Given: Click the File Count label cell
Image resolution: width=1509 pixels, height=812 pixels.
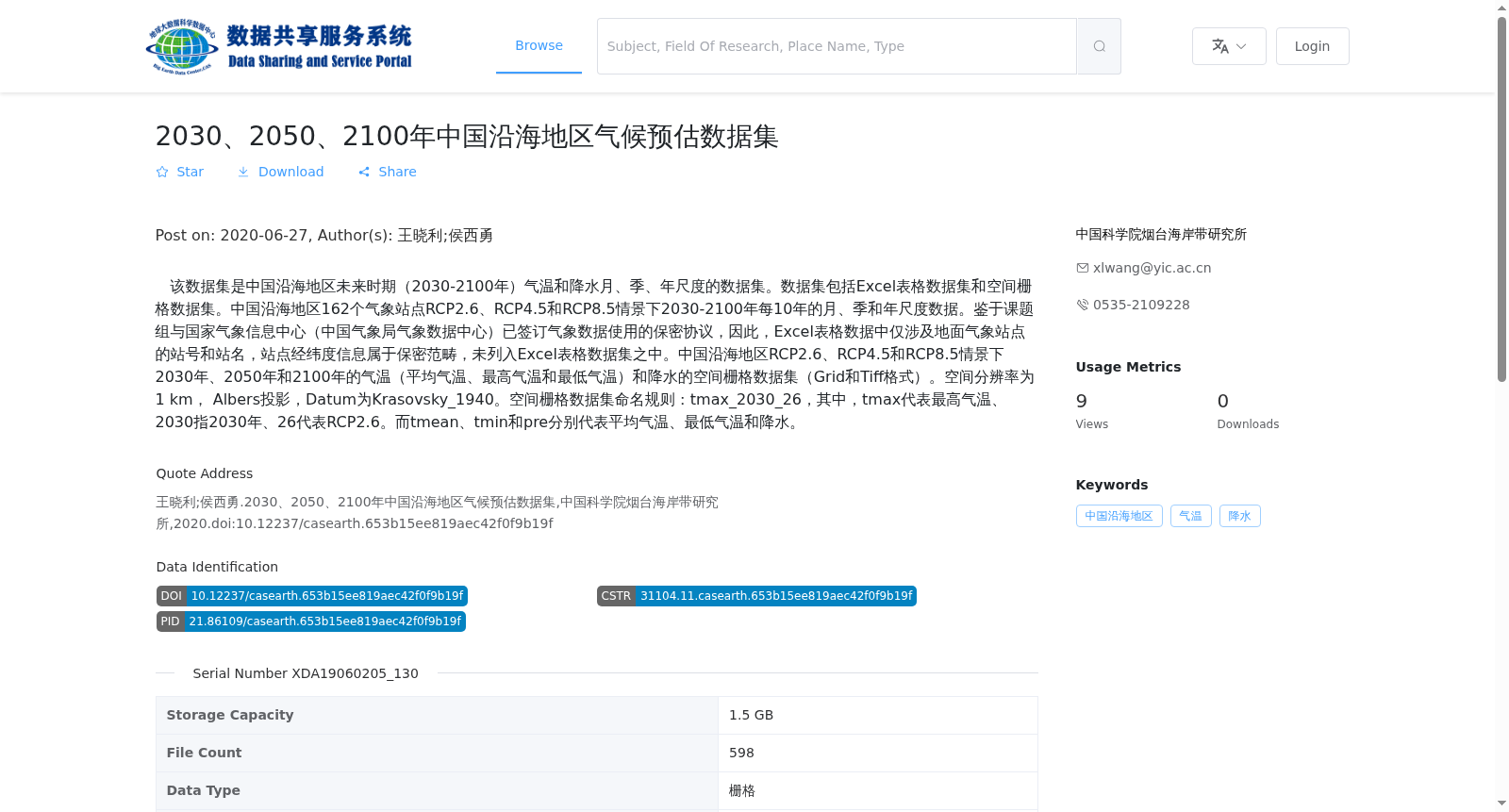Looking at the screenshot, I should point(438,753).
